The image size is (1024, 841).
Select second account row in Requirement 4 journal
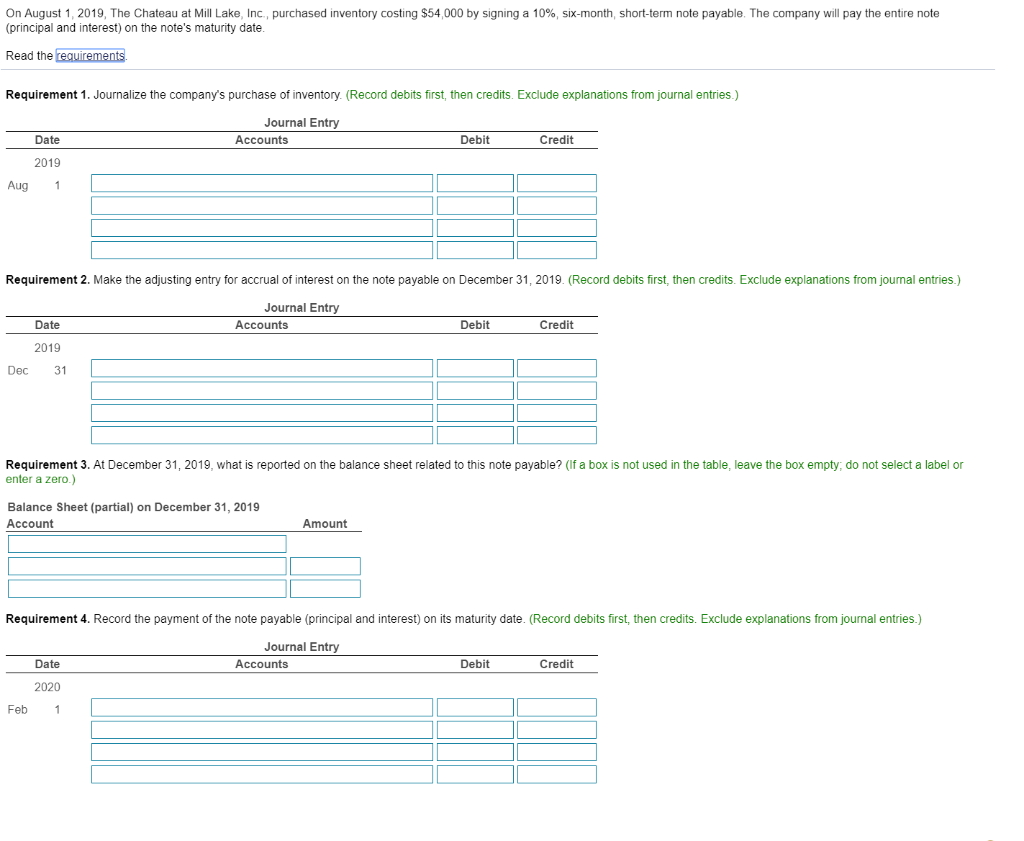[262, 729]
